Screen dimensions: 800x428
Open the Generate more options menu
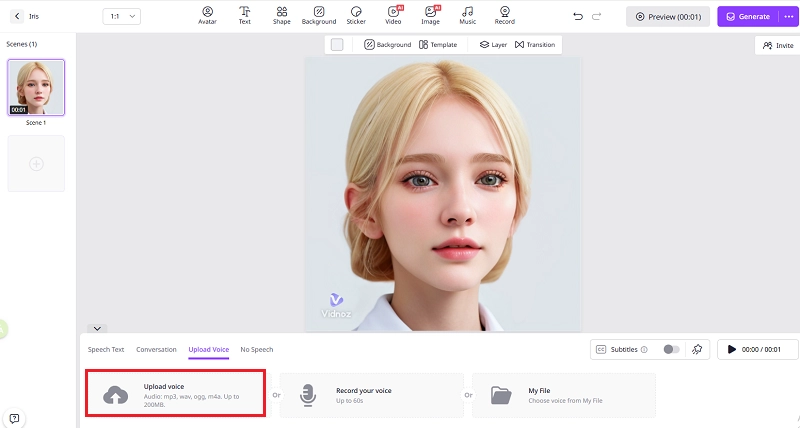(786, 16)
